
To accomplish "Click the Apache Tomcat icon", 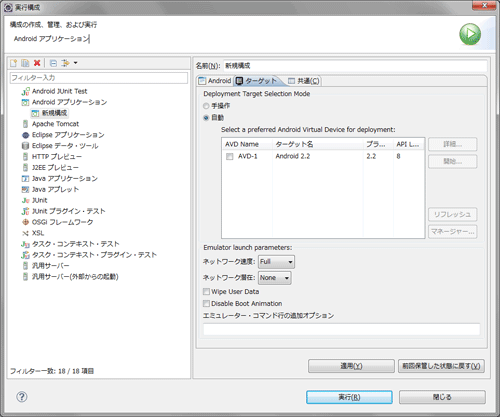I will click(25, 124).
